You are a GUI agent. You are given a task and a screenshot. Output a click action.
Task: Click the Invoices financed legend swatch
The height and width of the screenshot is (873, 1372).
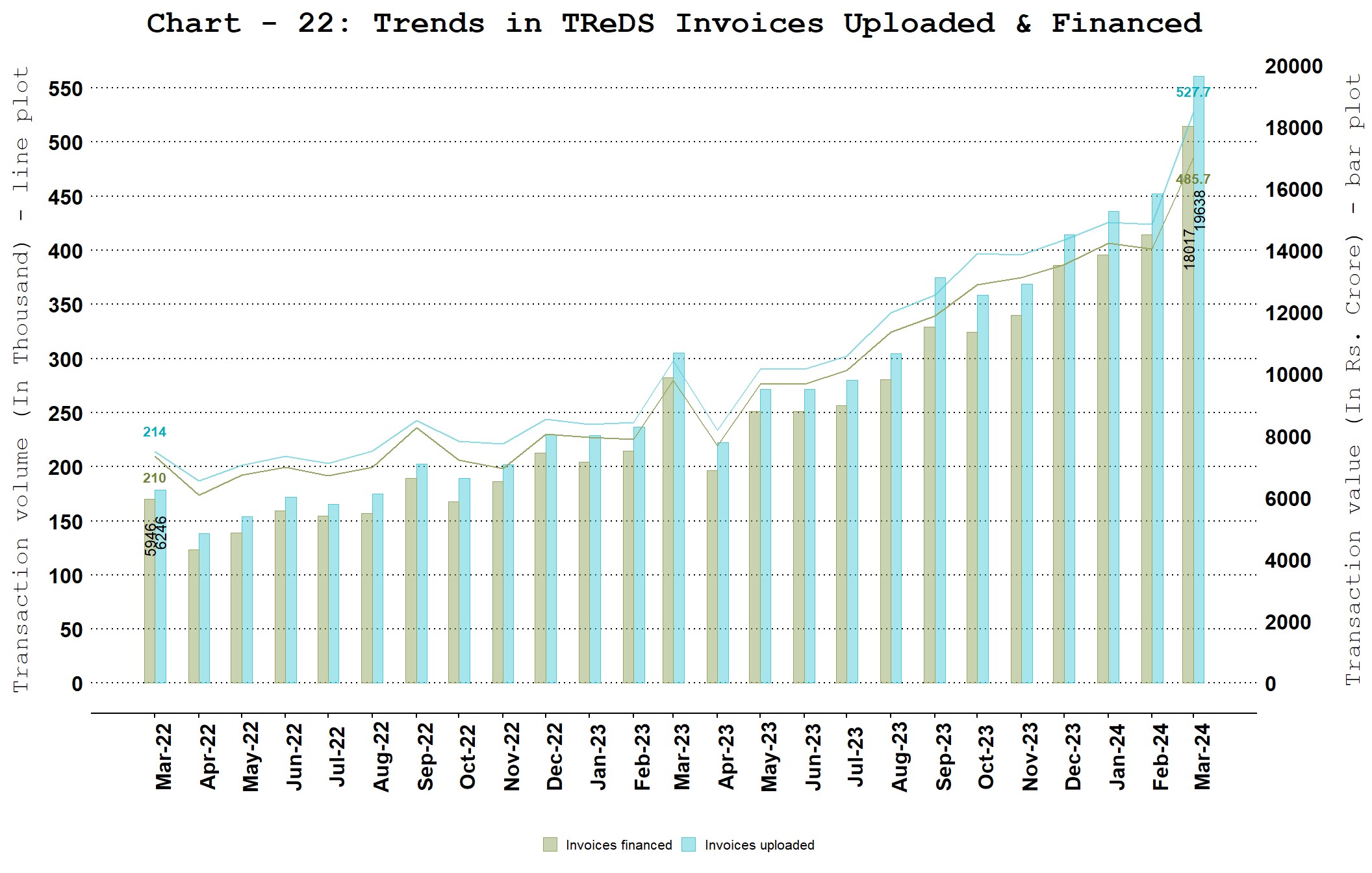pos(550,844)
